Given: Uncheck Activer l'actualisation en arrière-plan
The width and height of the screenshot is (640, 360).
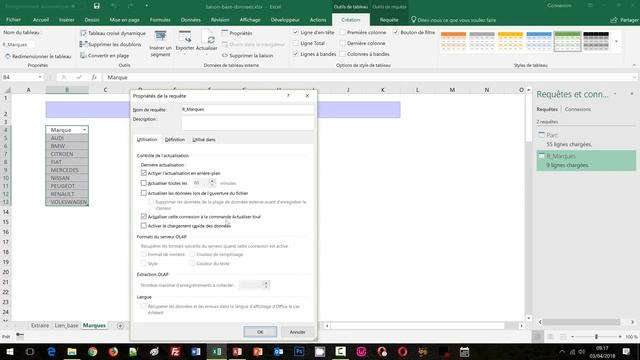Looking at the screenshot, I should [x=144, y=173].
